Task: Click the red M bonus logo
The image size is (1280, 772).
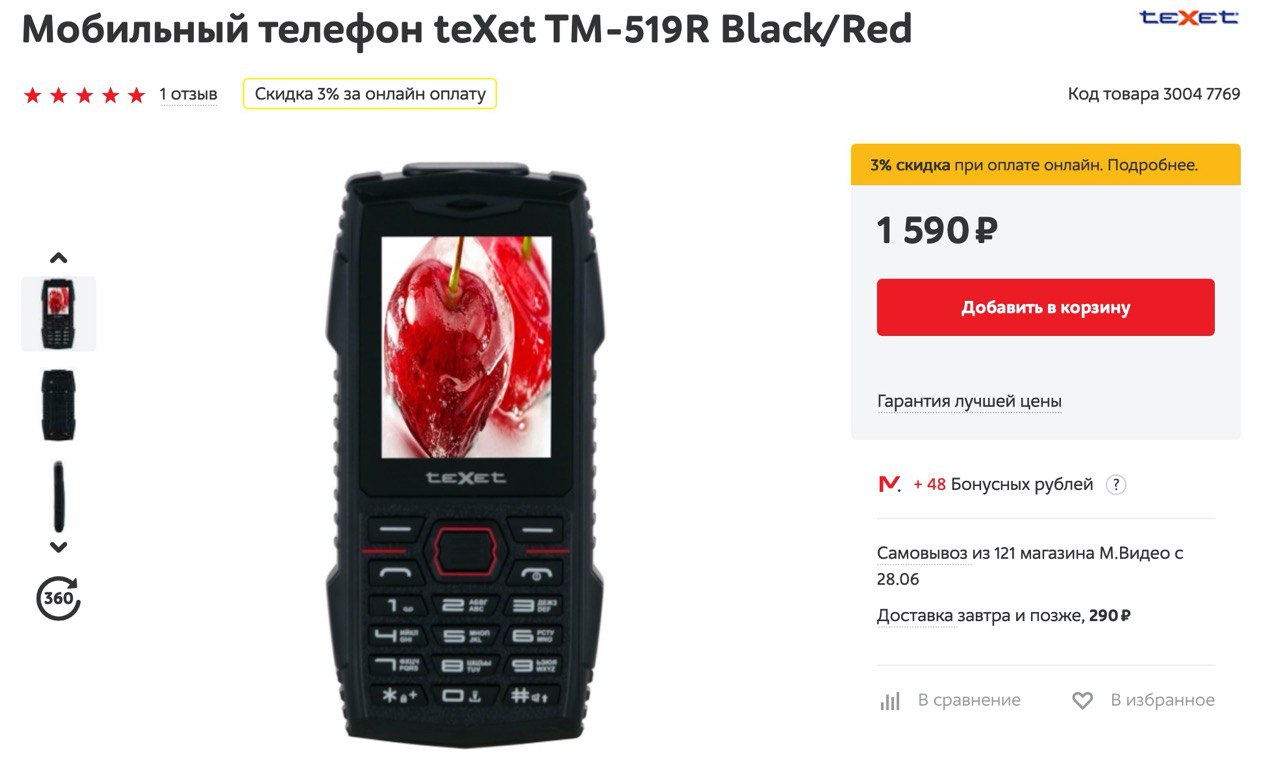Action: tap(889, 485)
